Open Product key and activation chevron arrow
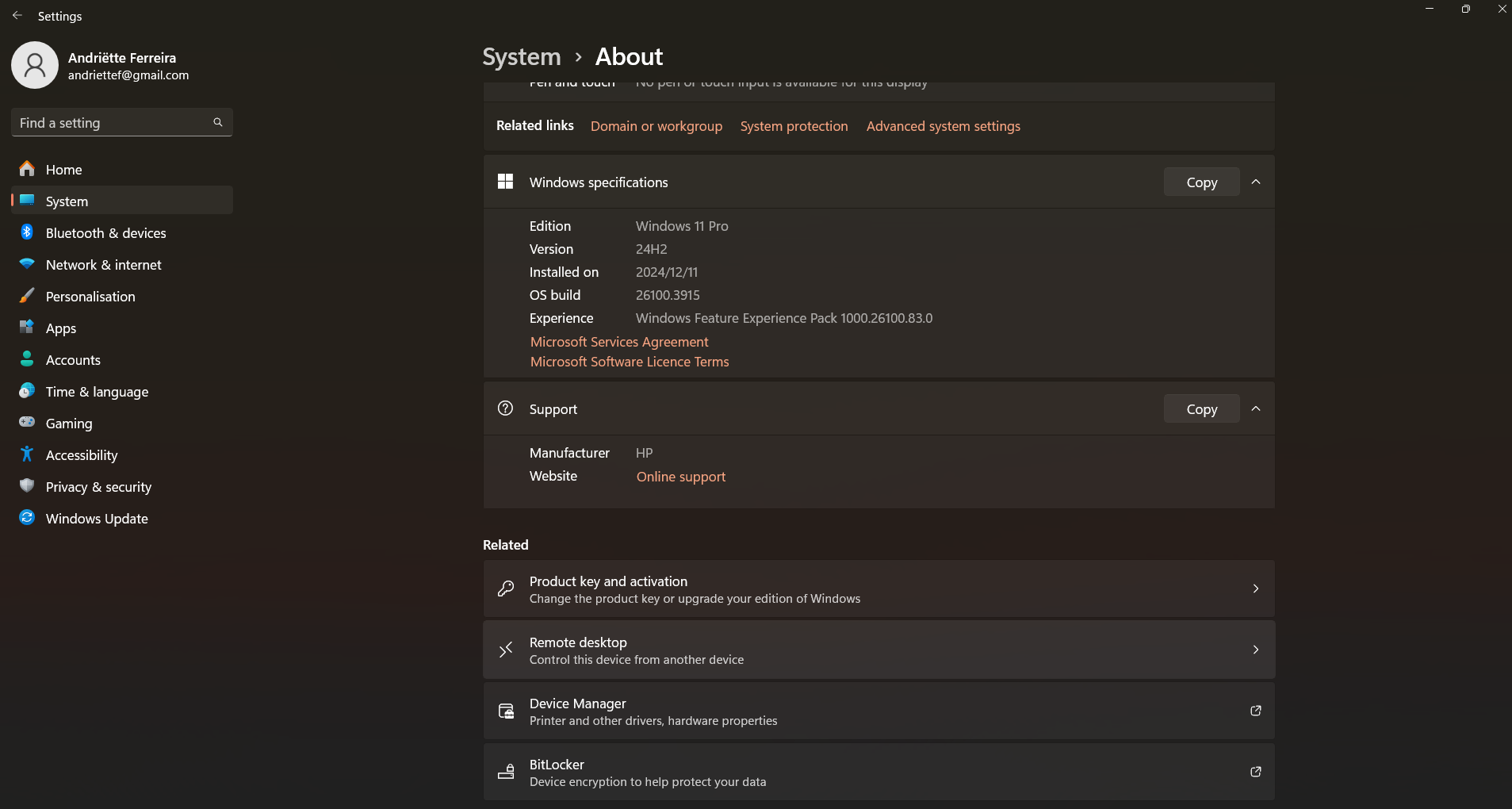 click(1256, 589)
